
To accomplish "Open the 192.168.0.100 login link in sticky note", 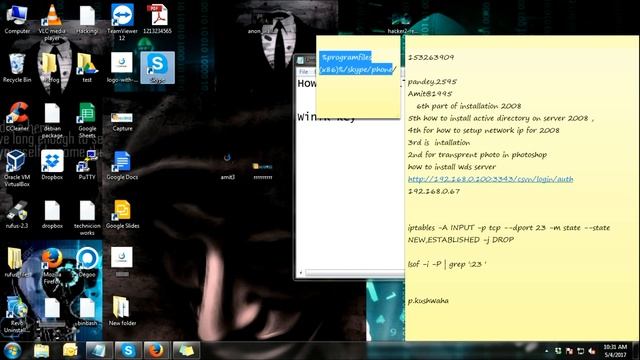I will tap(490, 179).
